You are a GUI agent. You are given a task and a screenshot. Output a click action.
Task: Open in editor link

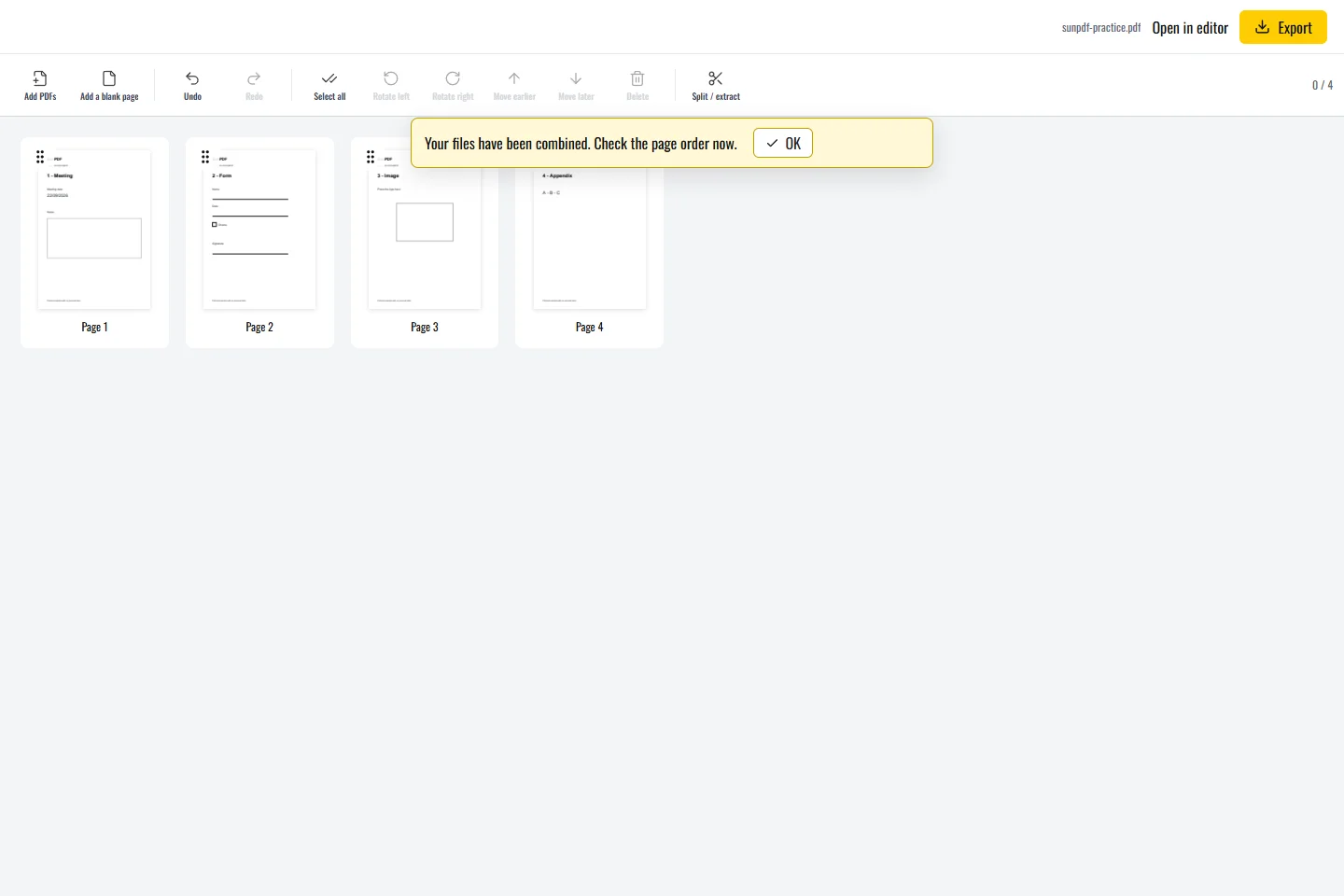[x=1190, y=28]
